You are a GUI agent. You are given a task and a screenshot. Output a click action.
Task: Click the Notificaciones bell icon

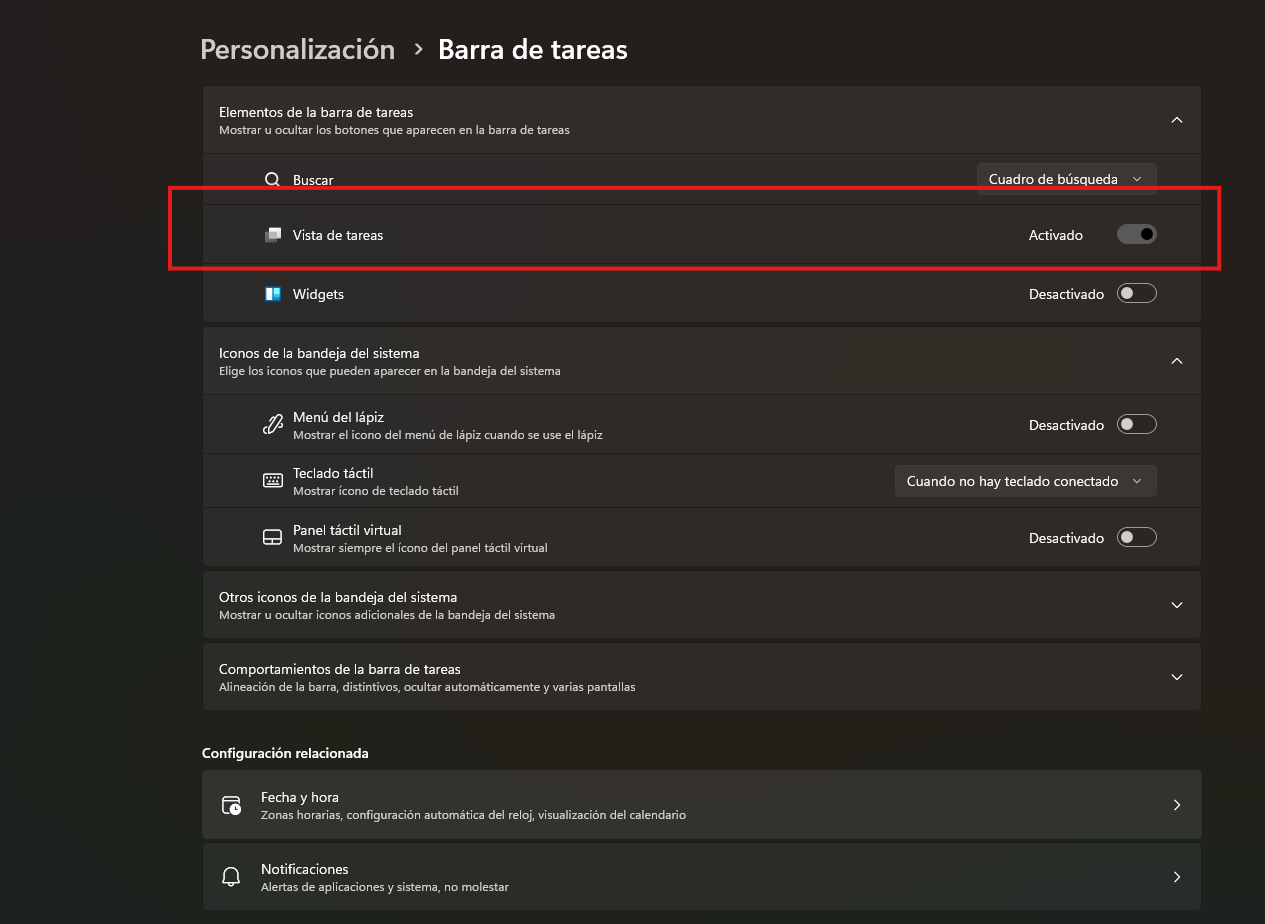point(231,877)
